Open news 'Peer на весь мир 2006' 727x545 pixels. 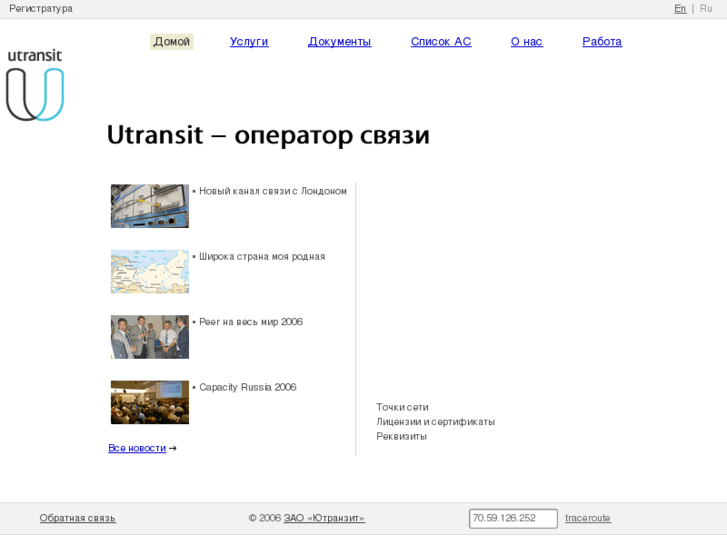click(x=251, y=322)
